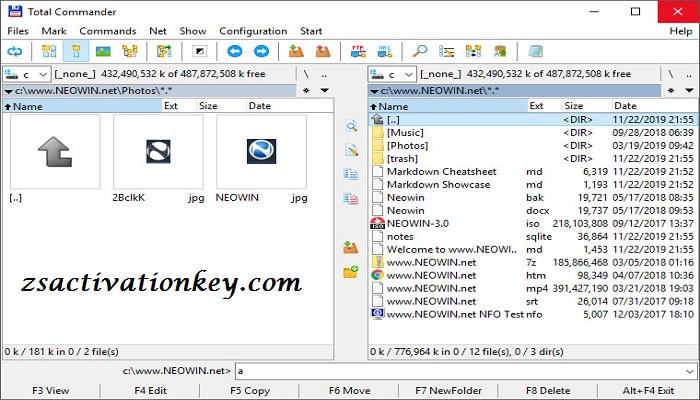Viewport: 700px width, 400px height.
Task: Select the notes sqlite file
Action: coord(533,237)
